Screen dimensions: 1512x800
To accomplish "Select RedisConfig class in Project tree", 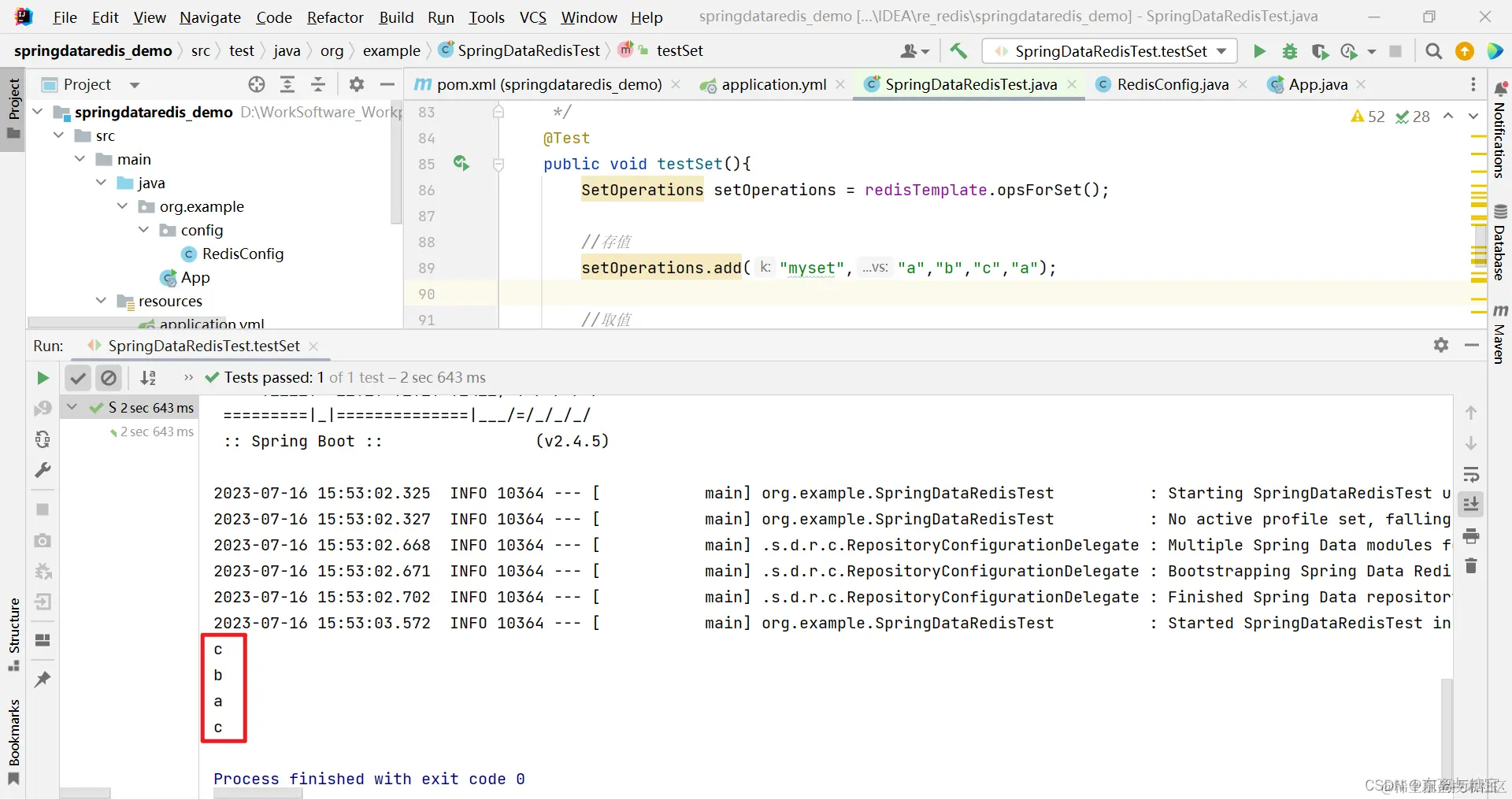I will (x=243, y=254).
